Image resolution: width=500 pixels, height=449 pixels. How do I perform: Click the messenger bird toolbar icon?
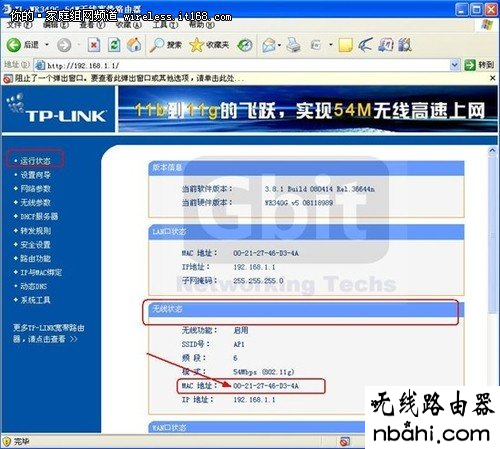coord(365,45)
